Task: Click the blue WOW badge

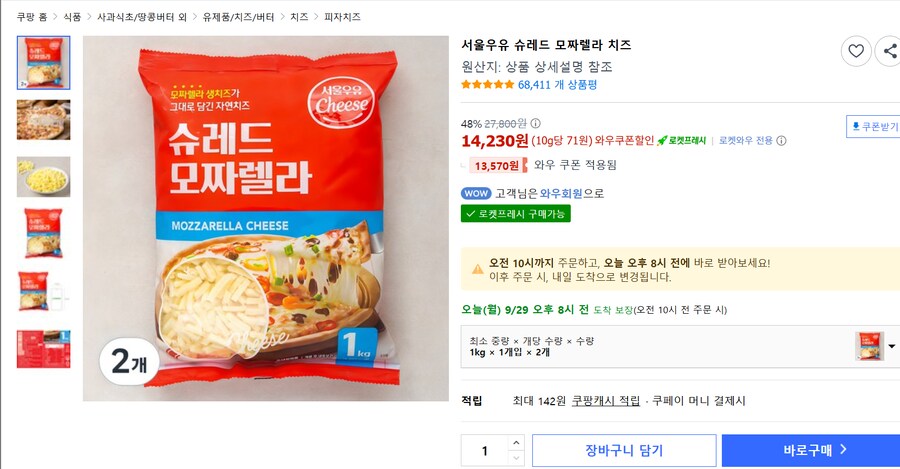Action: [x=476, y=193]
